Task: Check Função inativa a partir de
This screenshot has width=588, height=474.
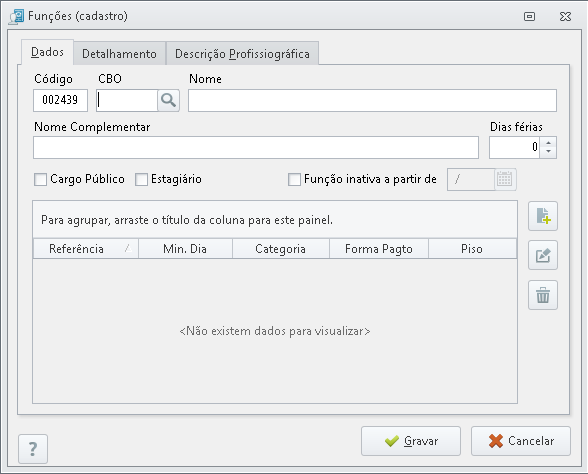Action: point(294,179)
